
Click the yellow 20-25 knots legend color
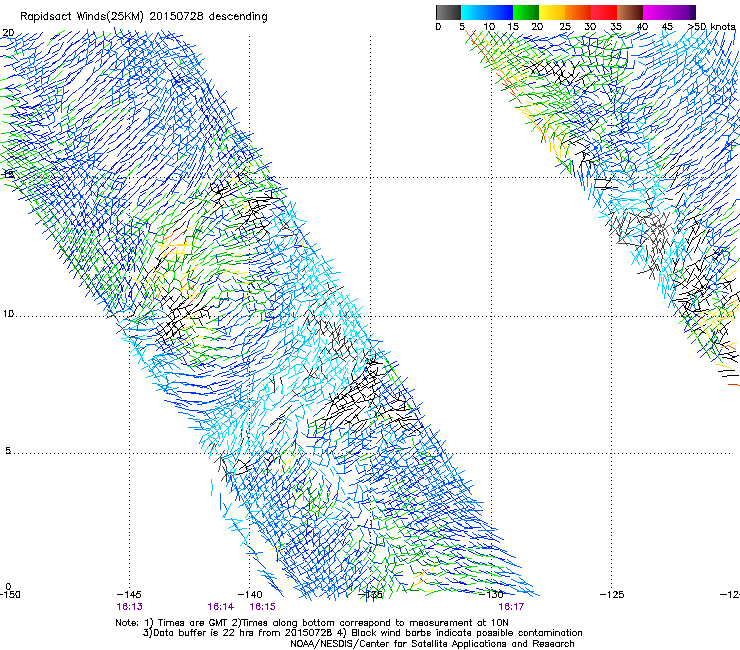(x=552, y=12)
